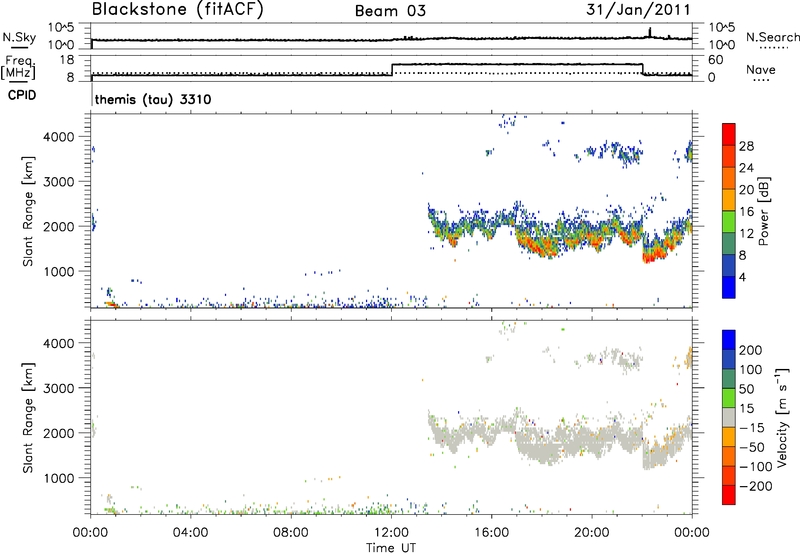Viewport: 800px width, 554px height.
Task: Click the light green Power segment between 12 and 16
Action: pos(729,221)
